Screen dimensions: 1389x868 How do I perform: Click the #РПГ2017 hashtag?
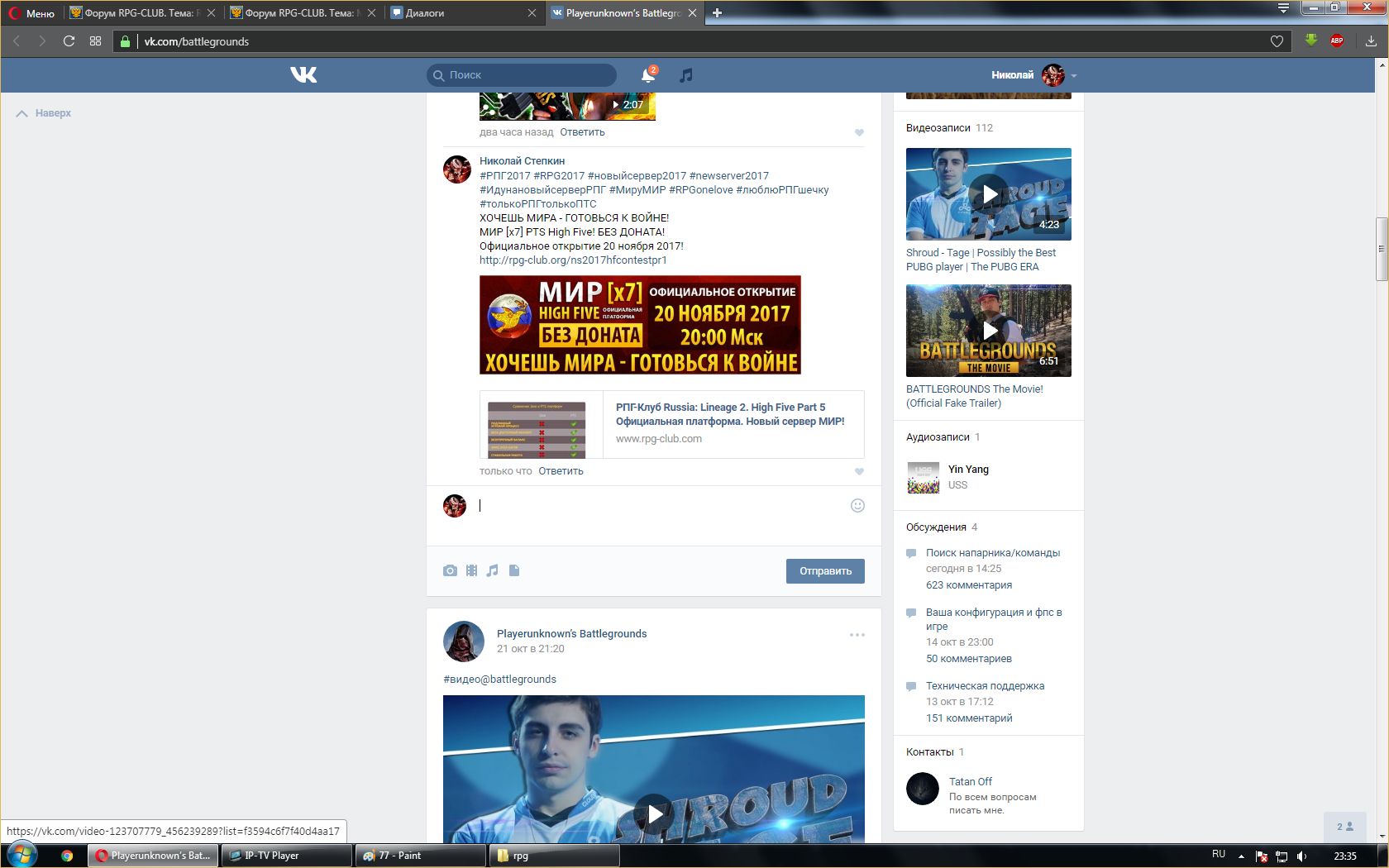pyautogui.click(x=505, y=176)
